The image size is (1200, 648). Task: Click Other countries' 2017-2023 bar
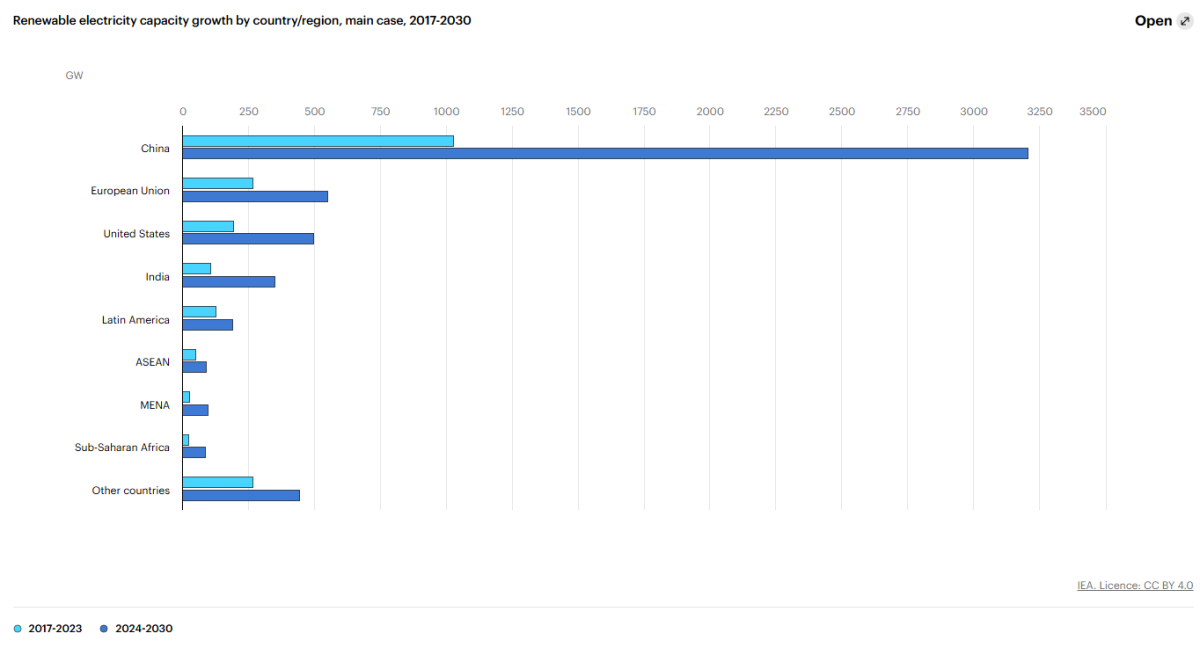click(x=218, y=482)
